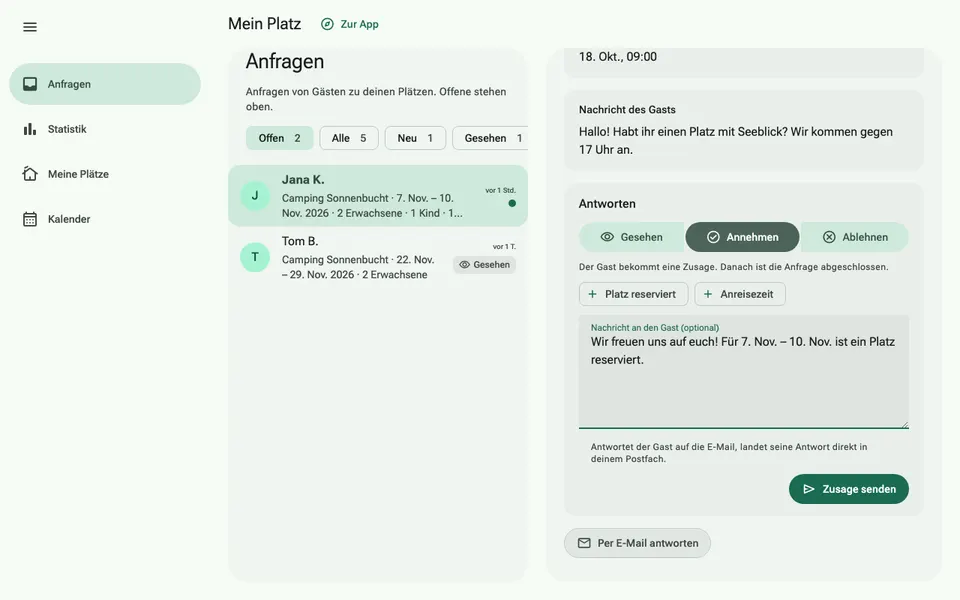Open the hamburger navigation menu
The image size is (960, 600).
click(x=30, y=27)
